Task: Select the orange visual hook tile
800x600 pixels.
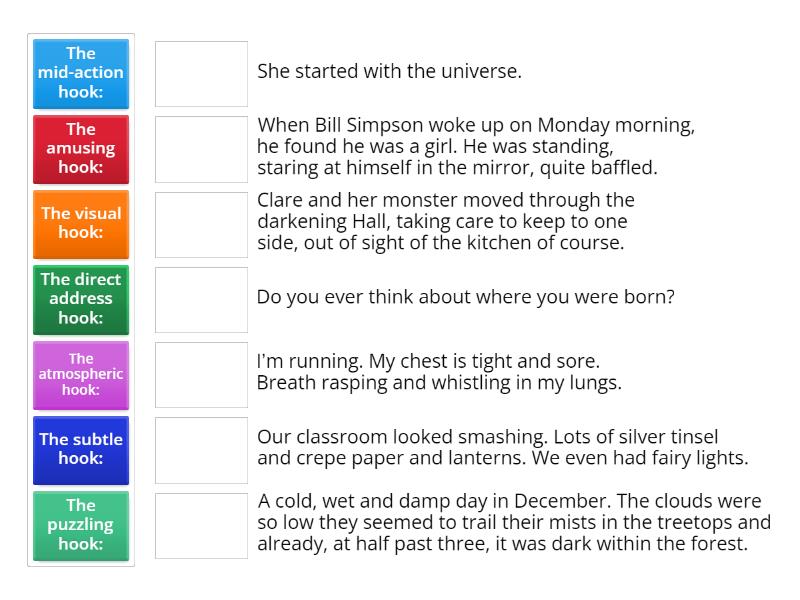Action: 81,223
